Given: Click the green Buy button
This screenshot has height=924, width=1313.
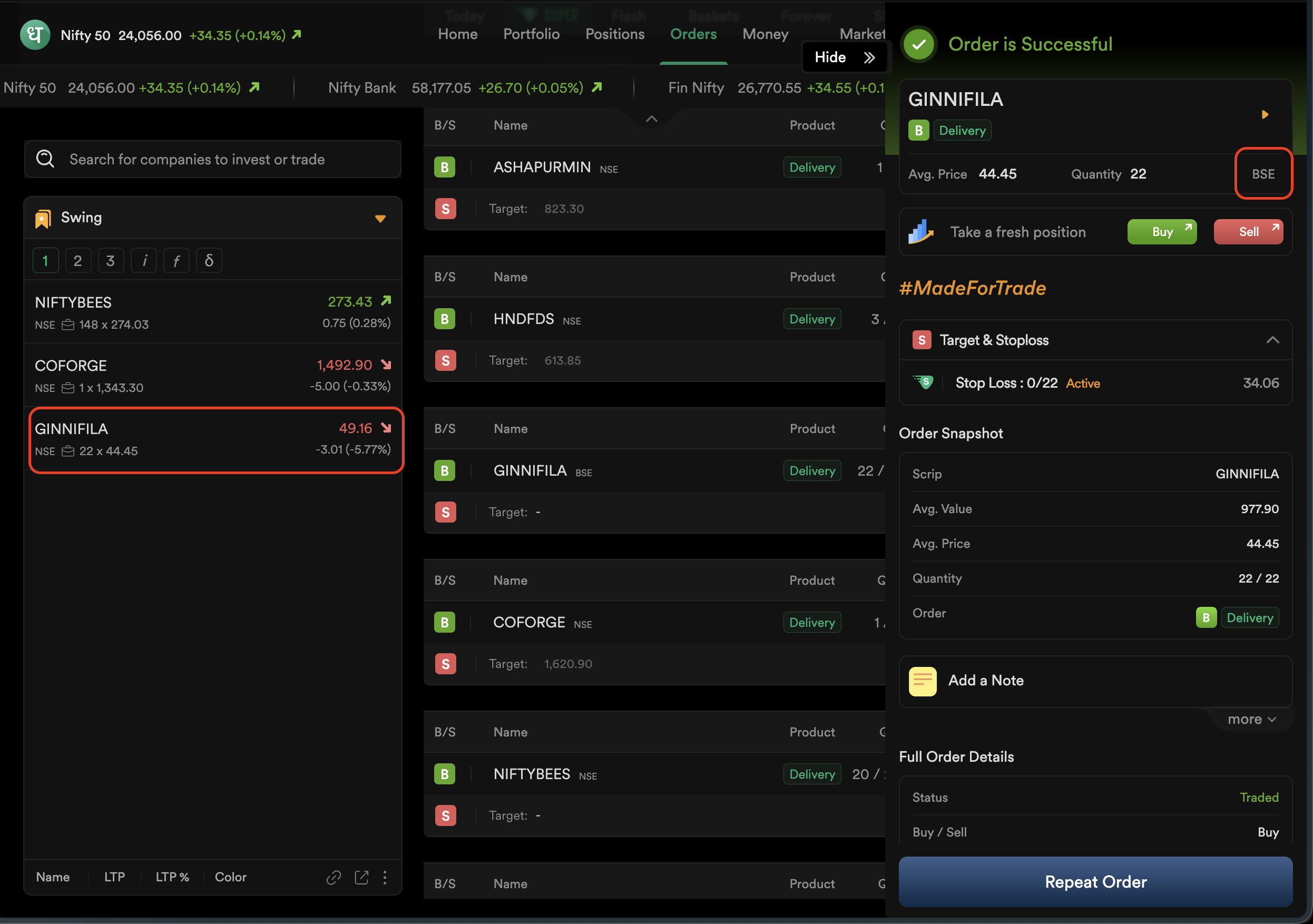Looking at the screenshot, I should tap(1162, 232).
